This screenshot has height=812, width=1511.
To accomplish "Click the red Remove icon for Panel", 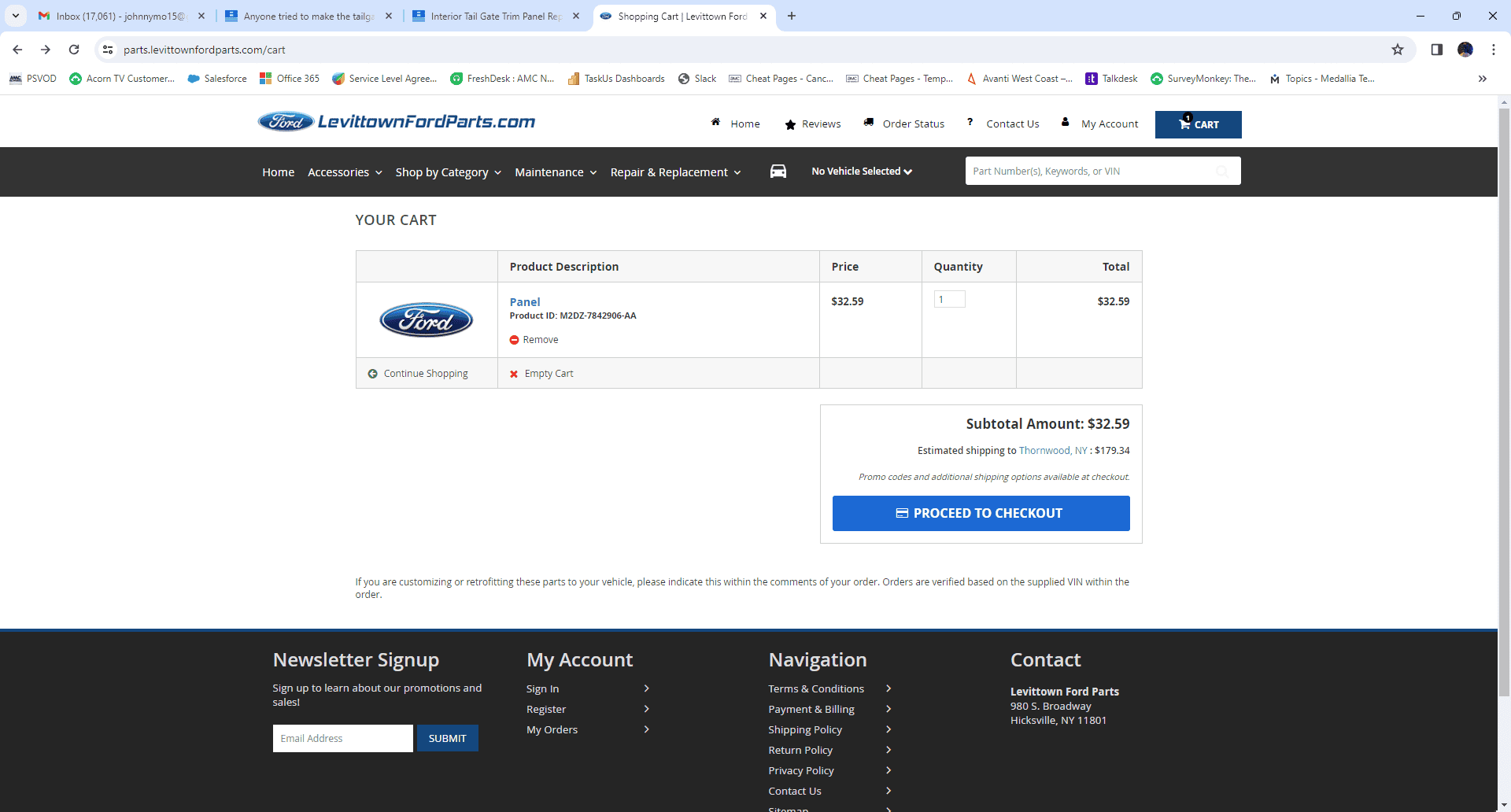I will tap(515, 340).
